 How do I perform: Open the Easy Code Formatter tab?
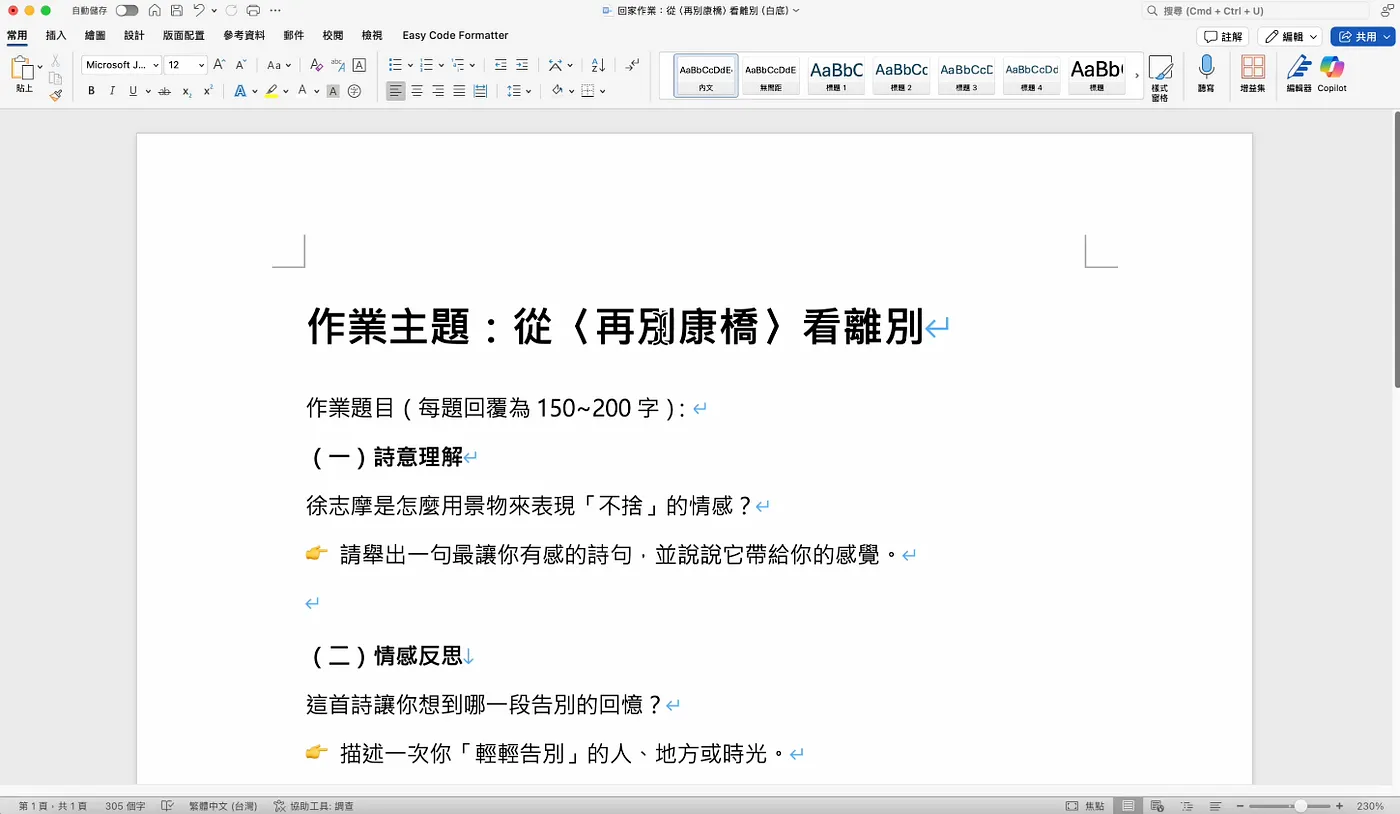[x=455, y=35]
